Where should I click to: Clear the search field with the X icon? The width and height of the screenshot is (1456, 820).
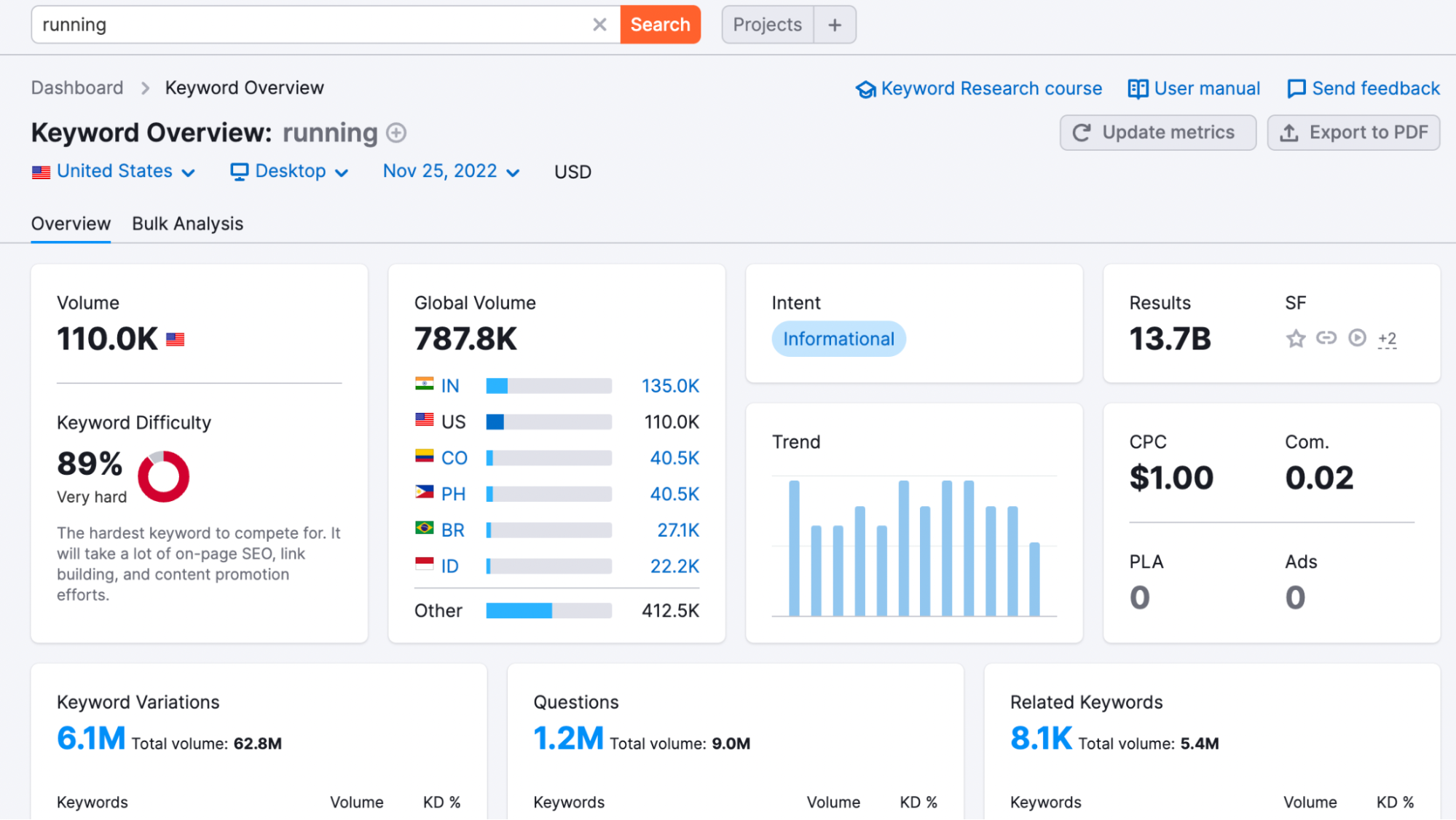599,25
